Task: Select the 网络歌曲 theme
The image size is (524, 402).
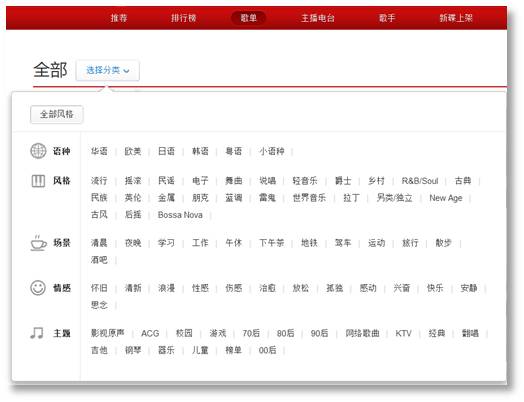Action: pyautogui.click(x=362, y=333)
